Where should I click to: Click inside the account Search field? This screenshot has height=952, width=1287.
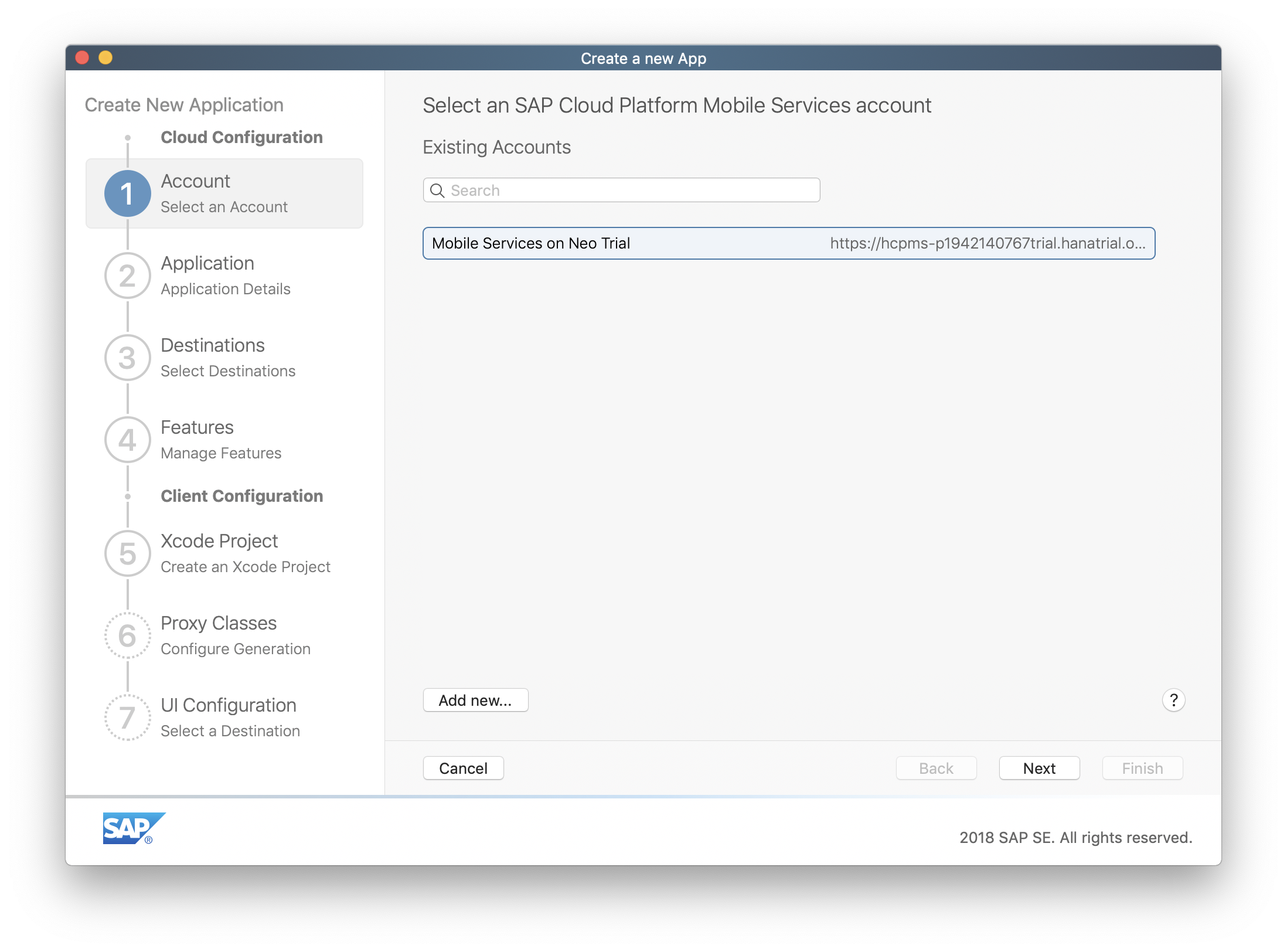(621, 190)
